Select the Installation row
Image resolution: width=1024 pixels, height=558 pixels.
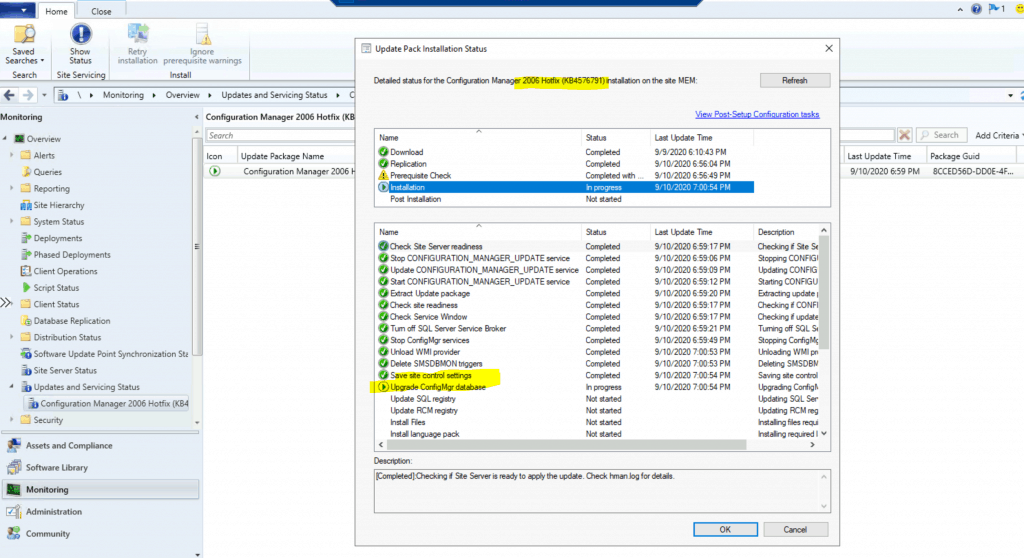[565, 188]
